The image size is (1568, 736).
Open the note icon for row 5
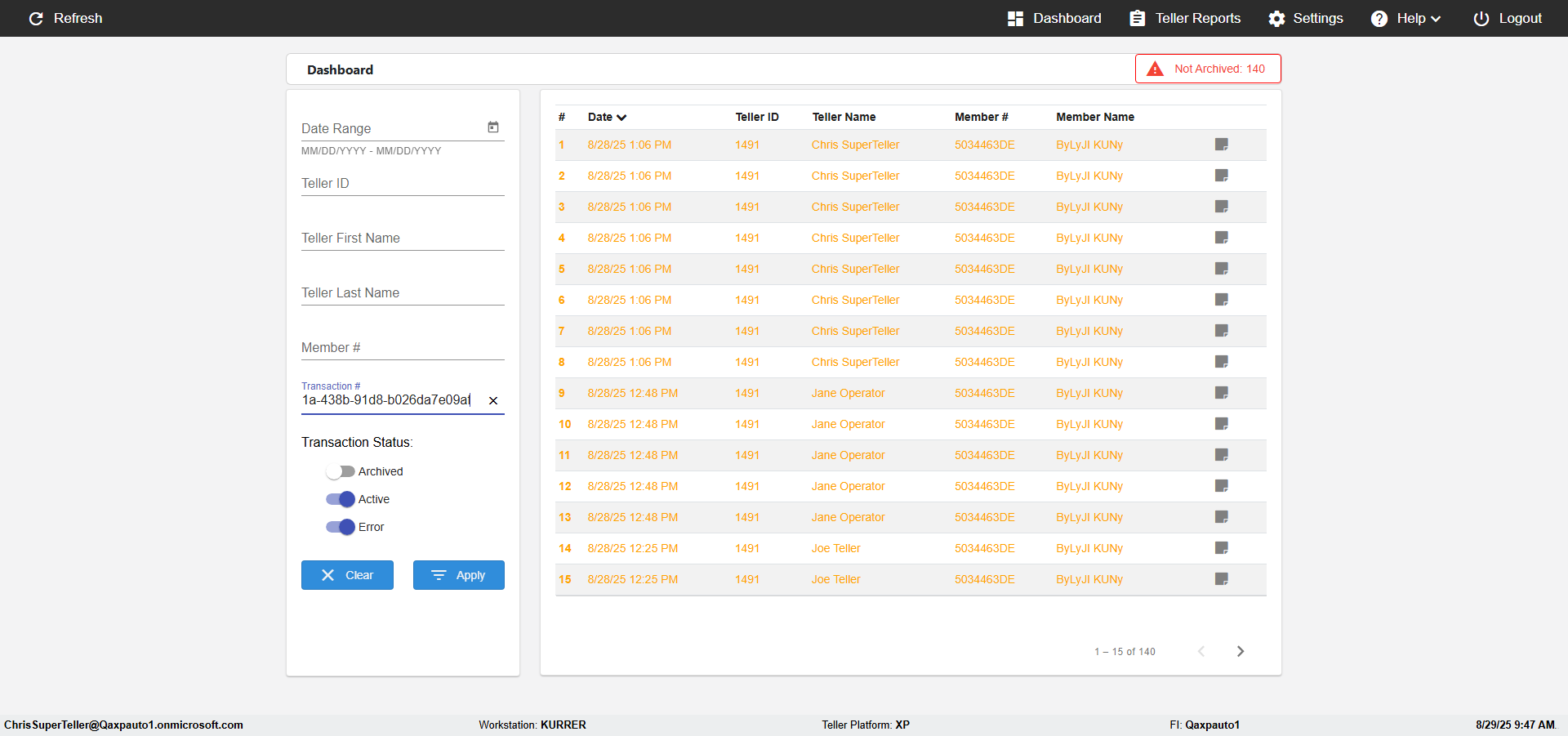[x=1222, y=269]
